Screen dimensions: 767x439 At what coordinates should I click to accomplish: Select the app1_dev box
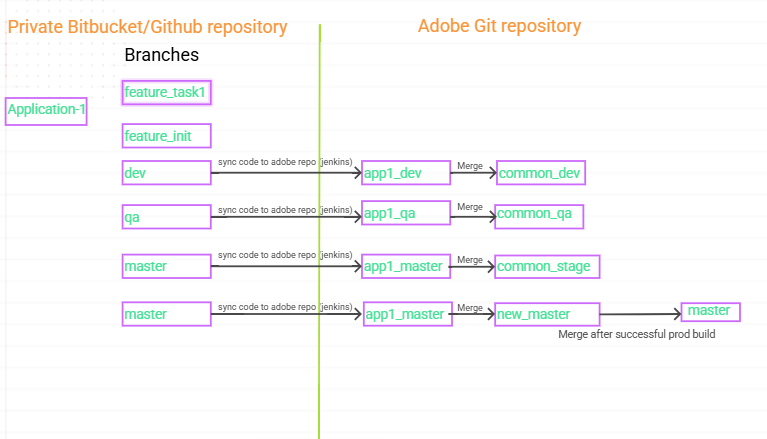click(x=406, y=173)
